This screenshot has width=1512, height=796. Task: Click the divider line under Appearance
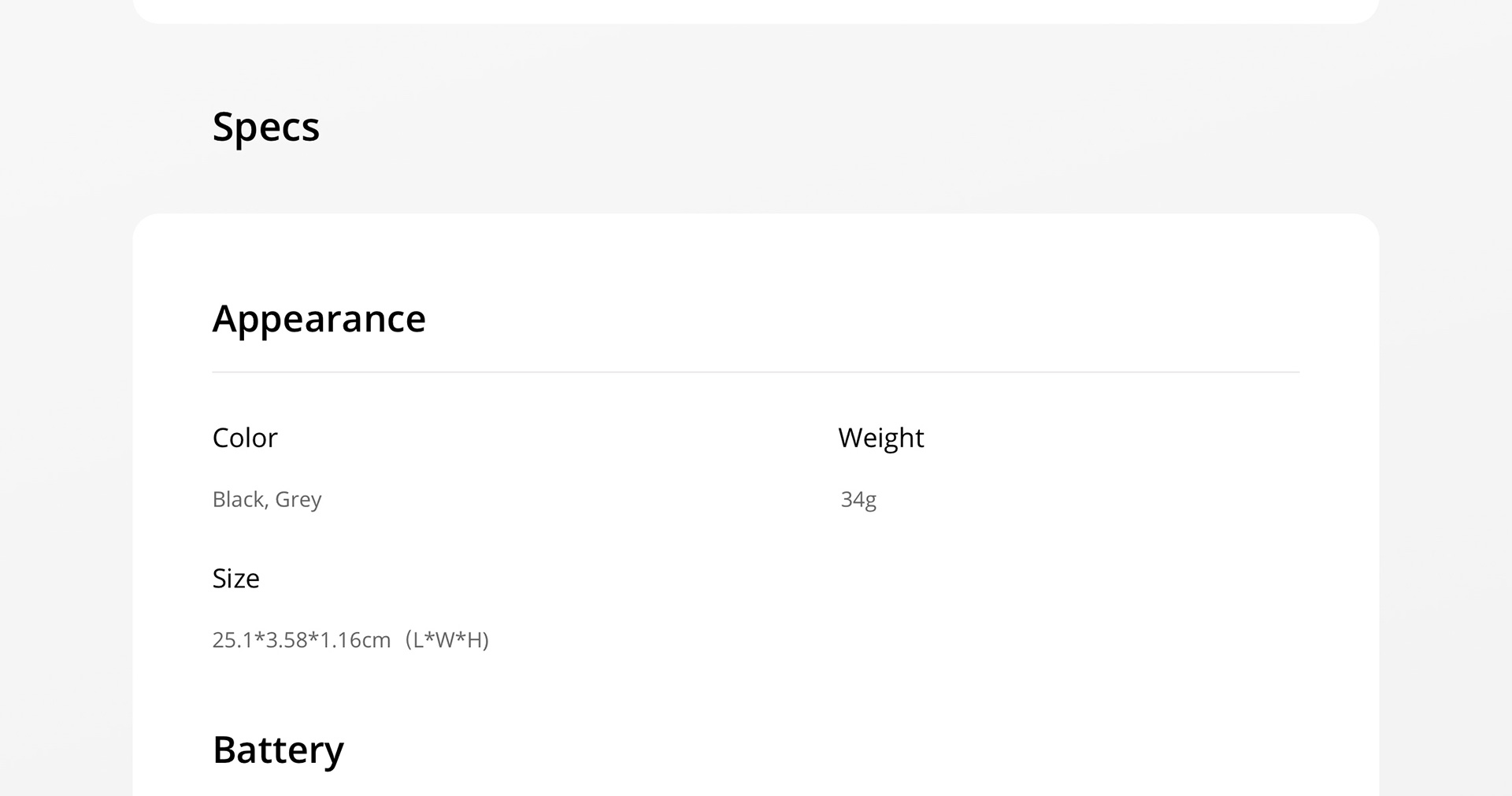pos(756,372)
